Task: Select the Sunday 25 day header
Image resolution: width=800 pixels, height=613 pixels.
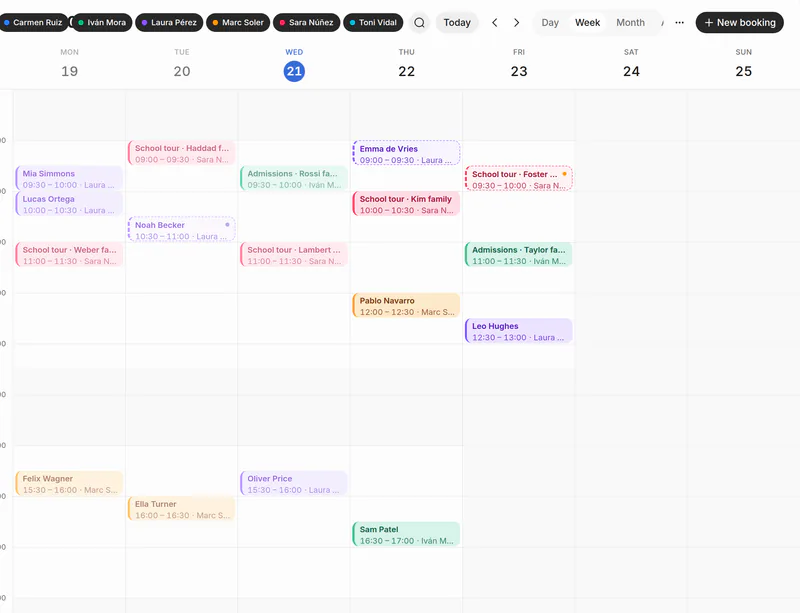Action: click(x=743, y=65)
